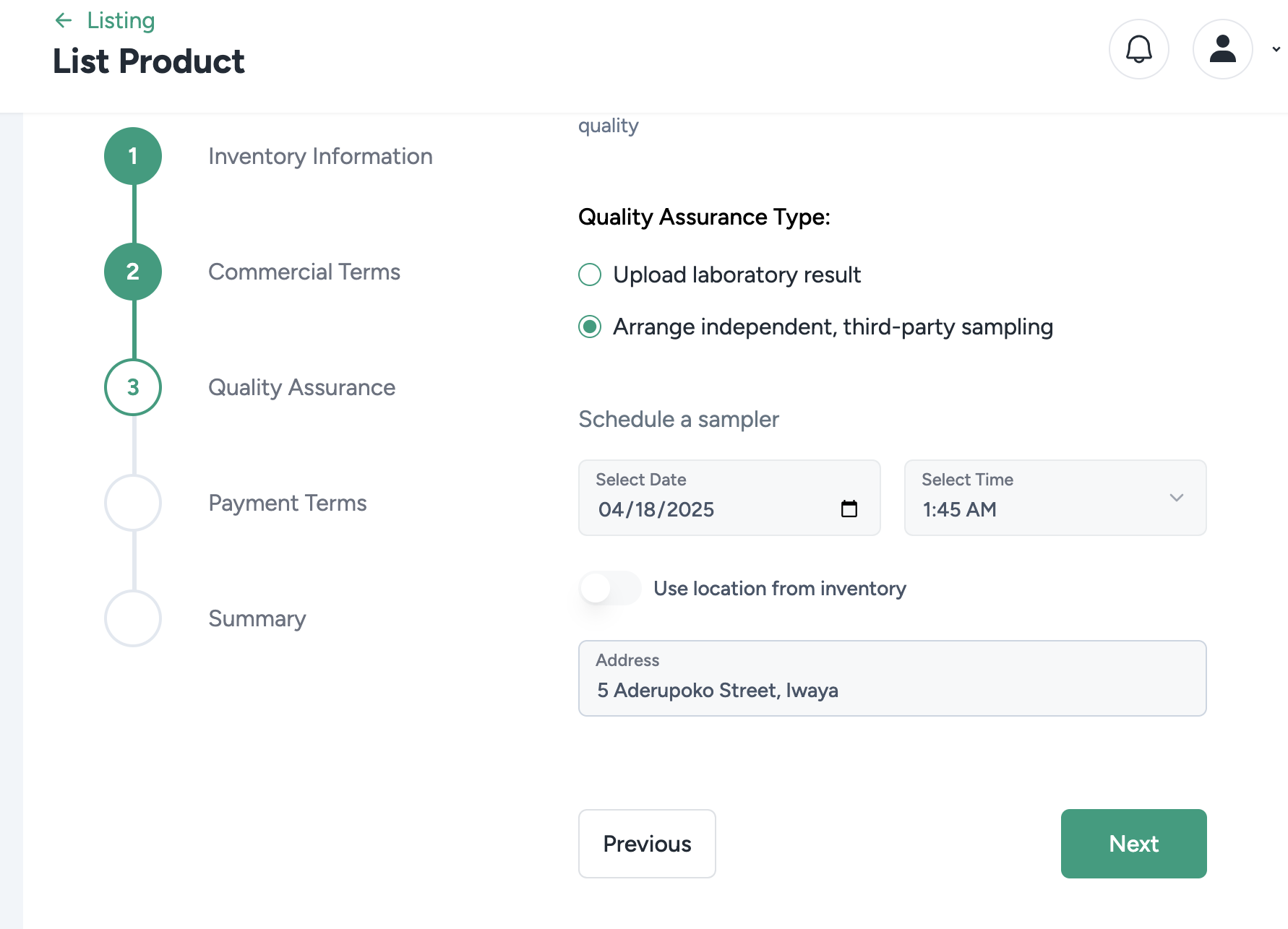Click the Listing breadcrumb link
Viewport: 1288px width, 929px height.
(x=121, y=20)
